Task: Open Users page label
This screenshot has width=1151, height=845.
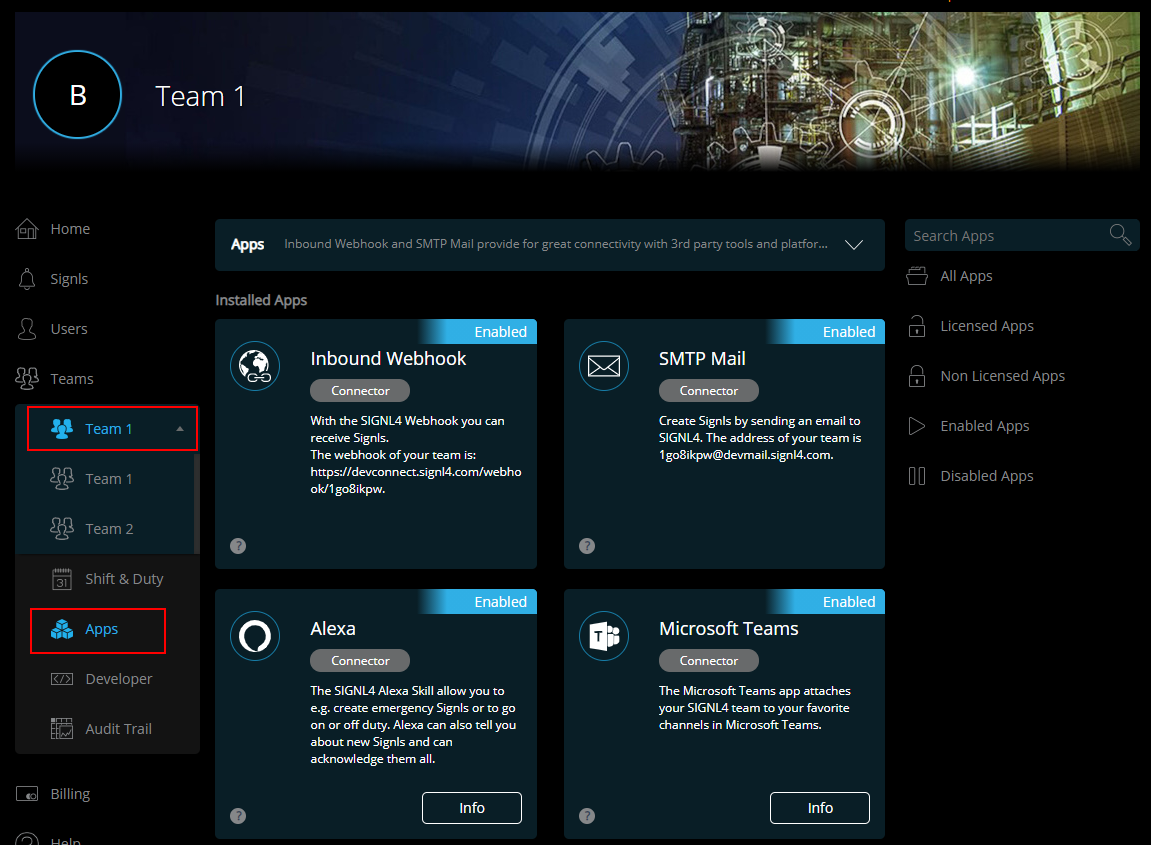Action: click(69, 329)
